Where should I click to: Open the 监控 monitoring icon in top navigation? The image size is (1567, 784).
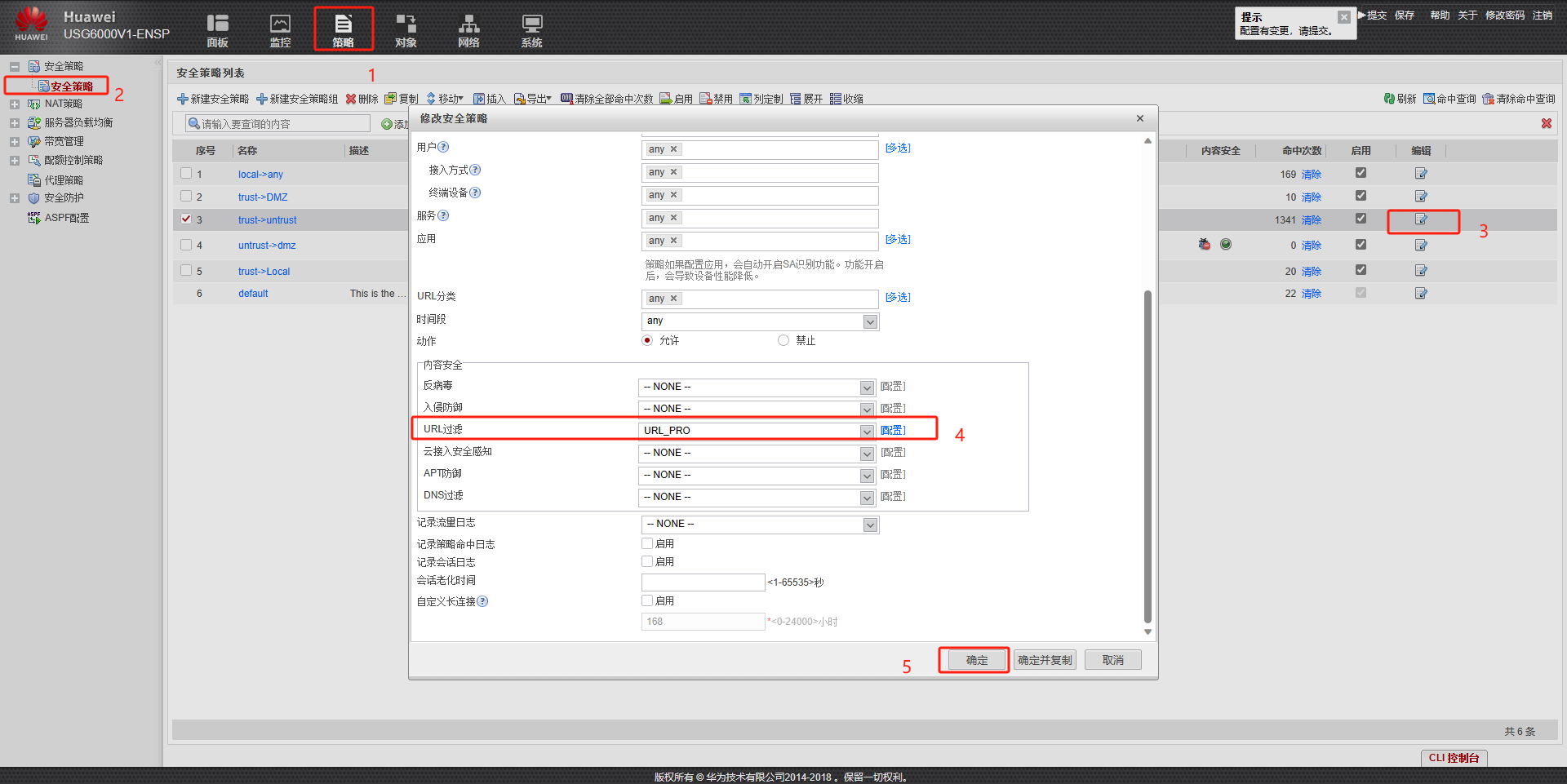point(280,29)
